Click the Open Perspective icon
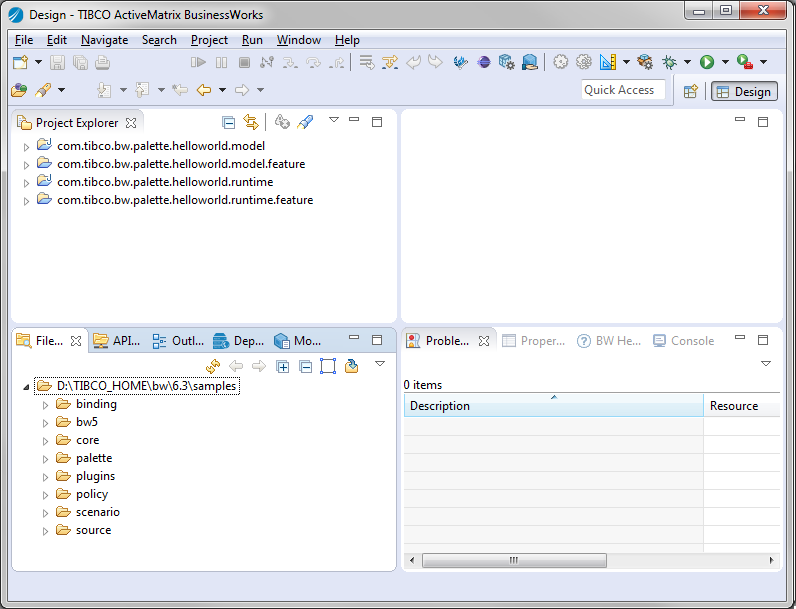Screen dimensions: 796x609 [690, 91]
